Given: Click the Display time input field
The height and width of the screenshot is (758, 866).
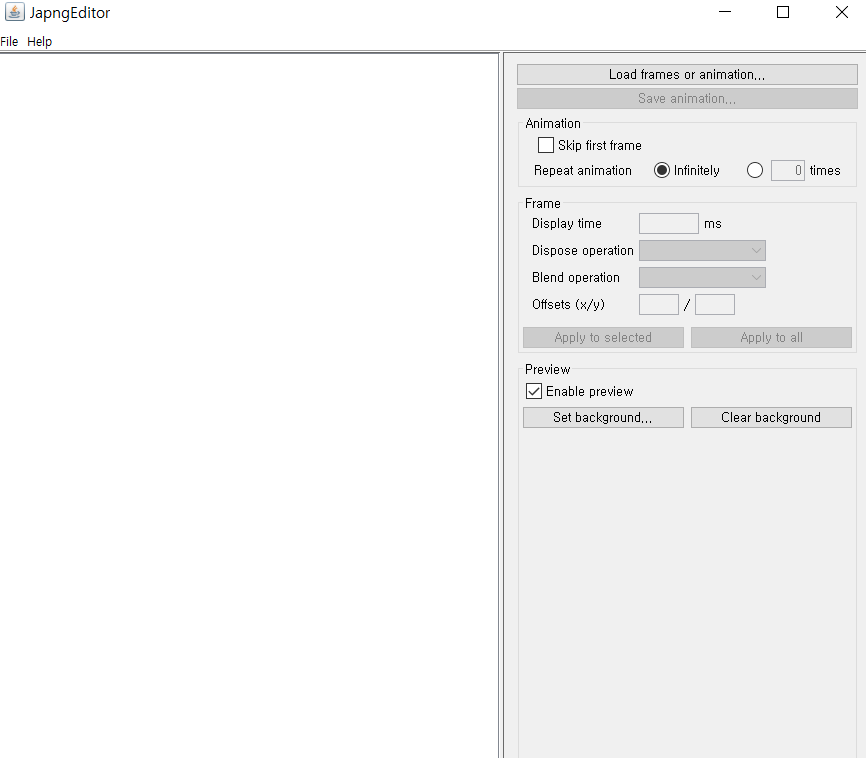Looking at the screenshot, I should click(x=669, y=224).
